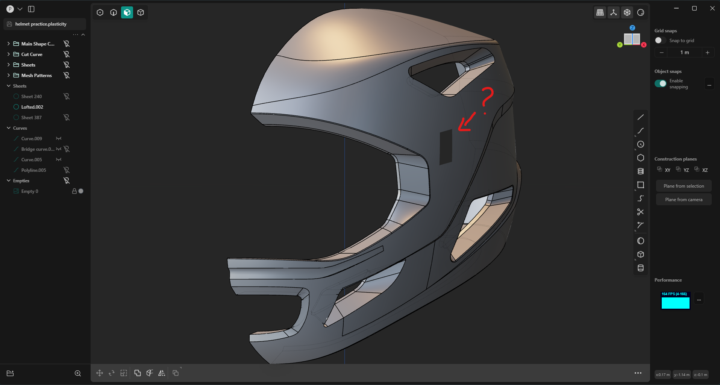Image resolution: width=720 pixels, height=385 pixels.
Task: Open assets folder icon at bottom left
Action: (11, 374)
